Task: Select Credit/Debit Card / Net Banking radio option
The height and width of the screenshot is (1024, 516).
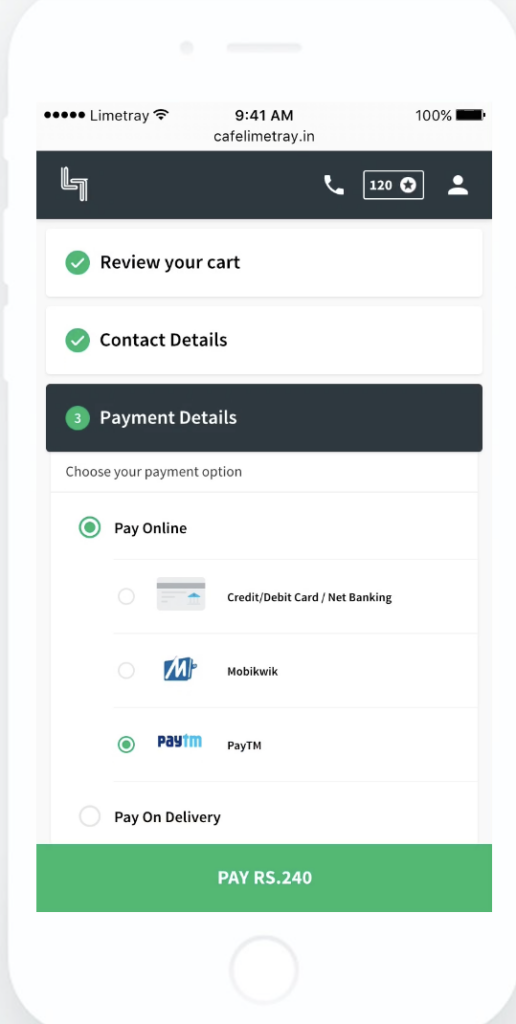Action: click(x=126, y=596)
